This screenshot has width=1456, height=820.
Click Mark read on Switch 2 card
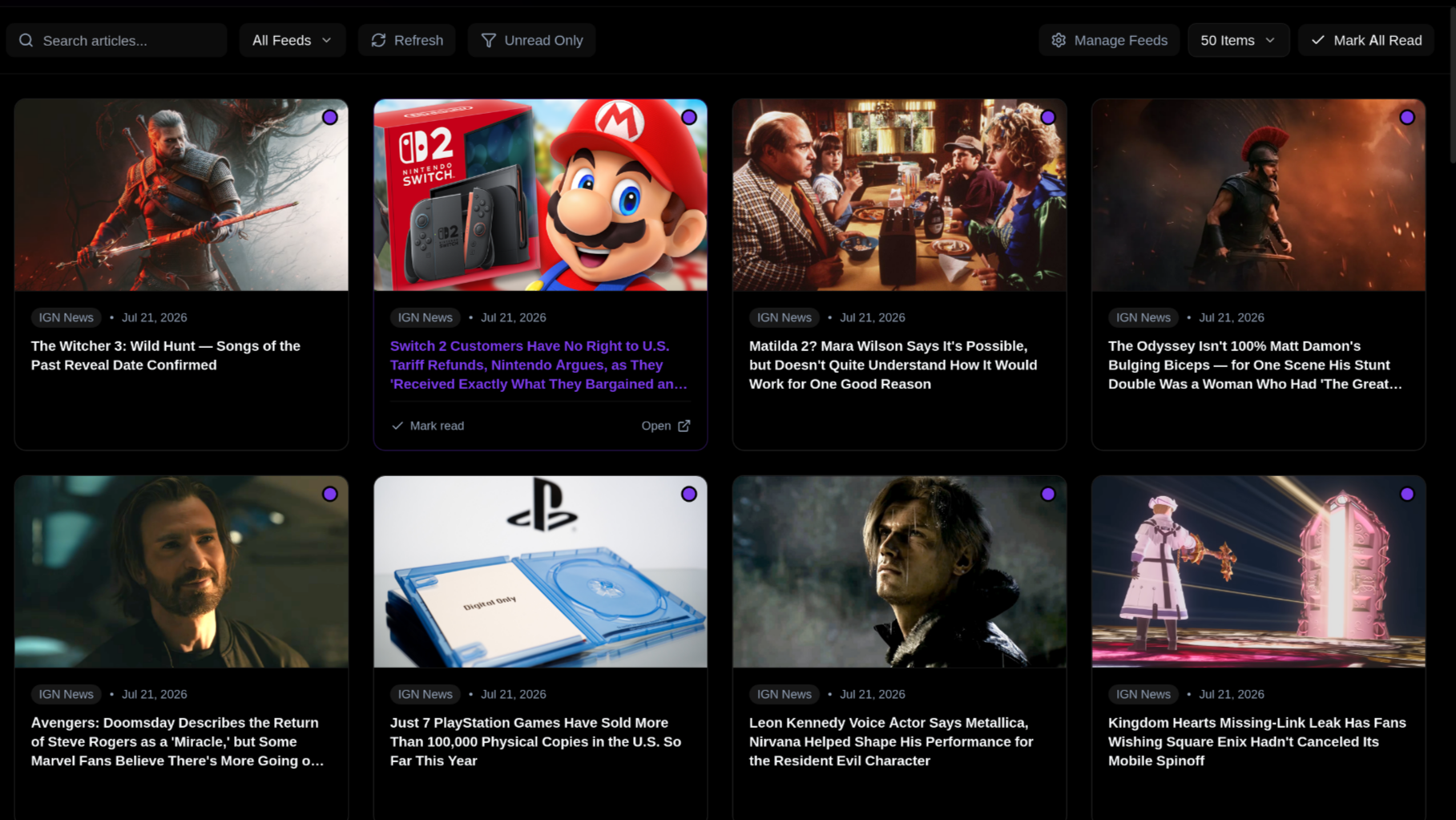point(428,426)
